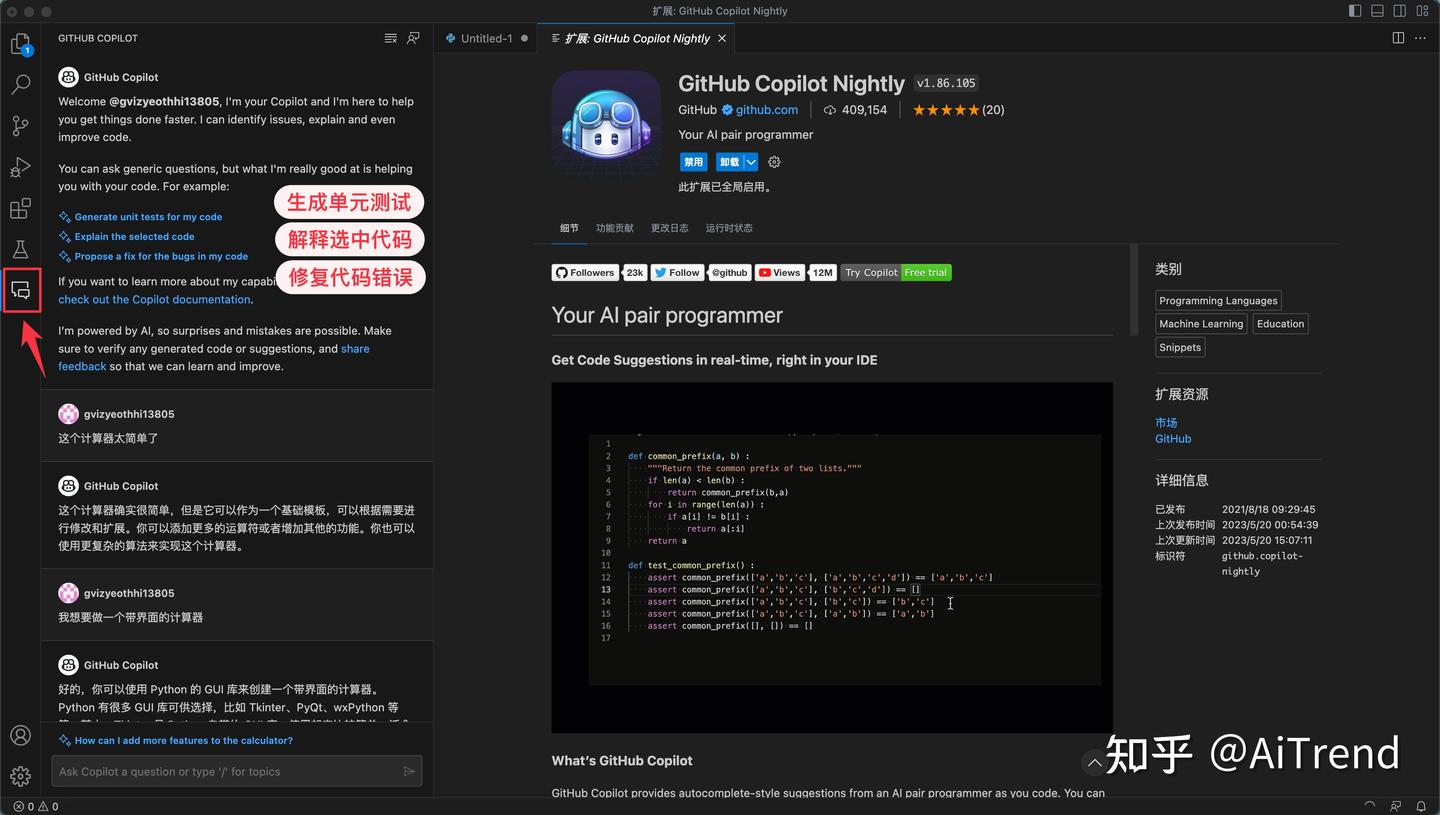This screenshot has height=815, width=1440.
Task: Collapse the page with the chevron control
Action: [x=1094, y=762]
